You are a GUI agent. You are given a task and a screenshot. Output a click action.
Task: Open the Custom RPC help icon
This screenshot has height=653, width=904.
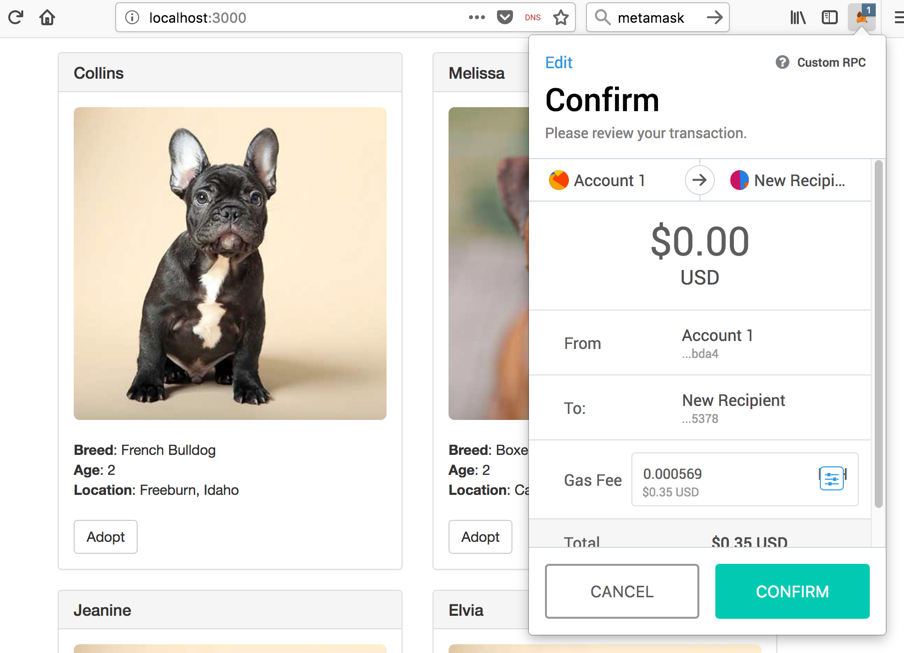coord(782,62)
